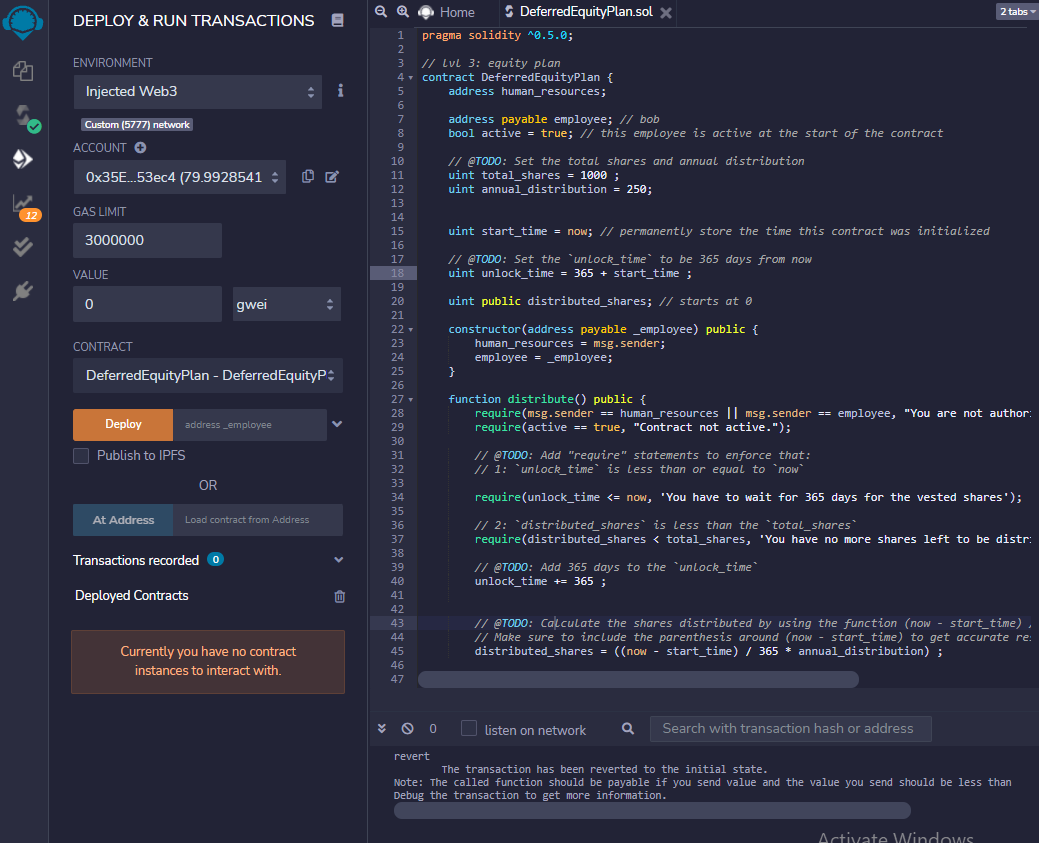Click the 'uint total_shares = 1000' line
The image size is (1039, 843).
click(x=533, y=176)
